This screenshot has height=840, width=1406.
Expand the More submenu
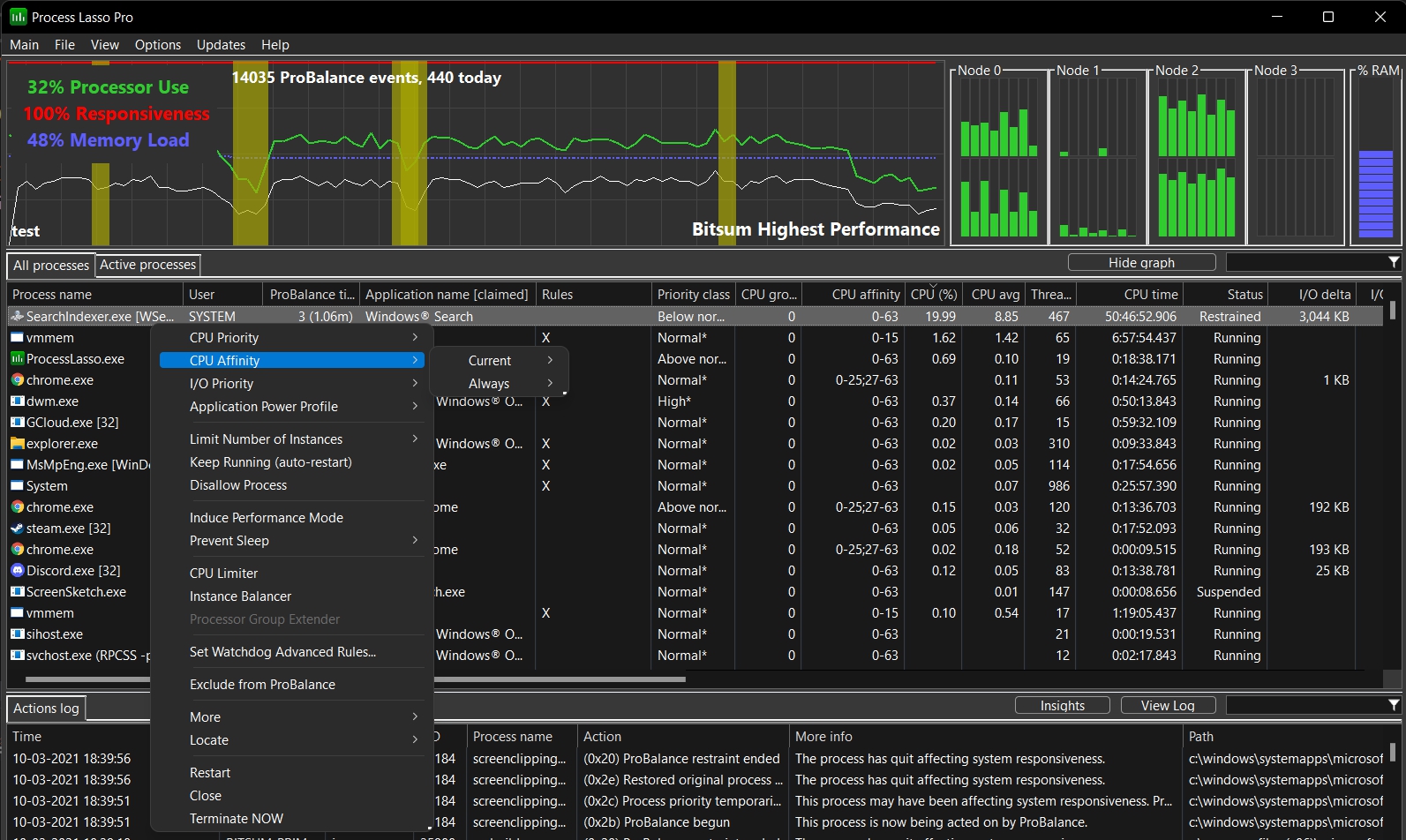click(x=292, y=716)
